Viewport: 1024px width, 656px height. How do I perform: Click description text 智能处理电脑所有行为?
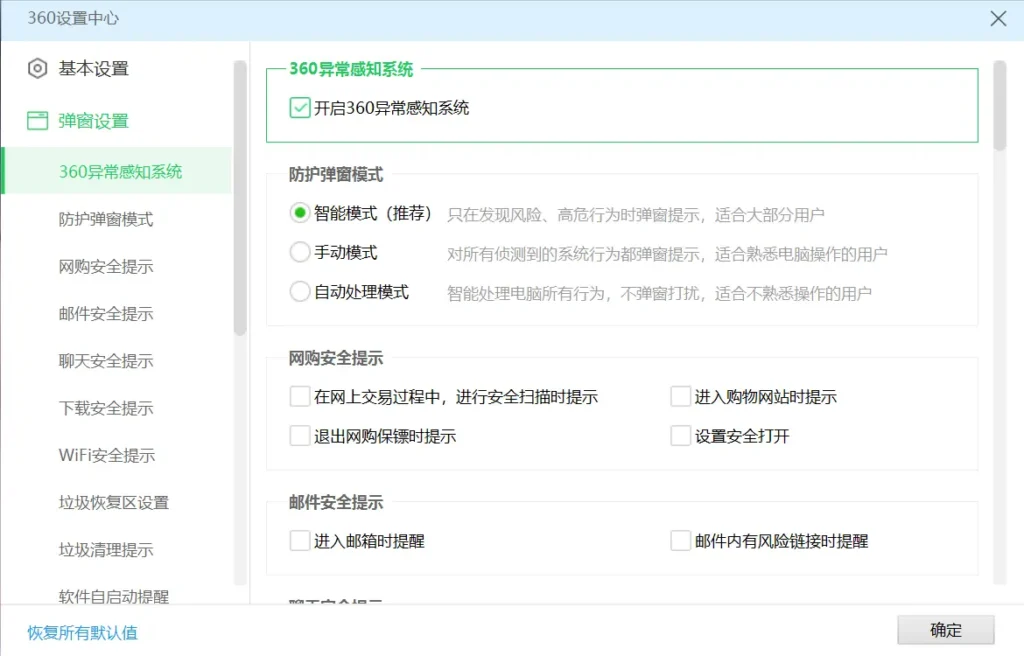click(525, 293)
